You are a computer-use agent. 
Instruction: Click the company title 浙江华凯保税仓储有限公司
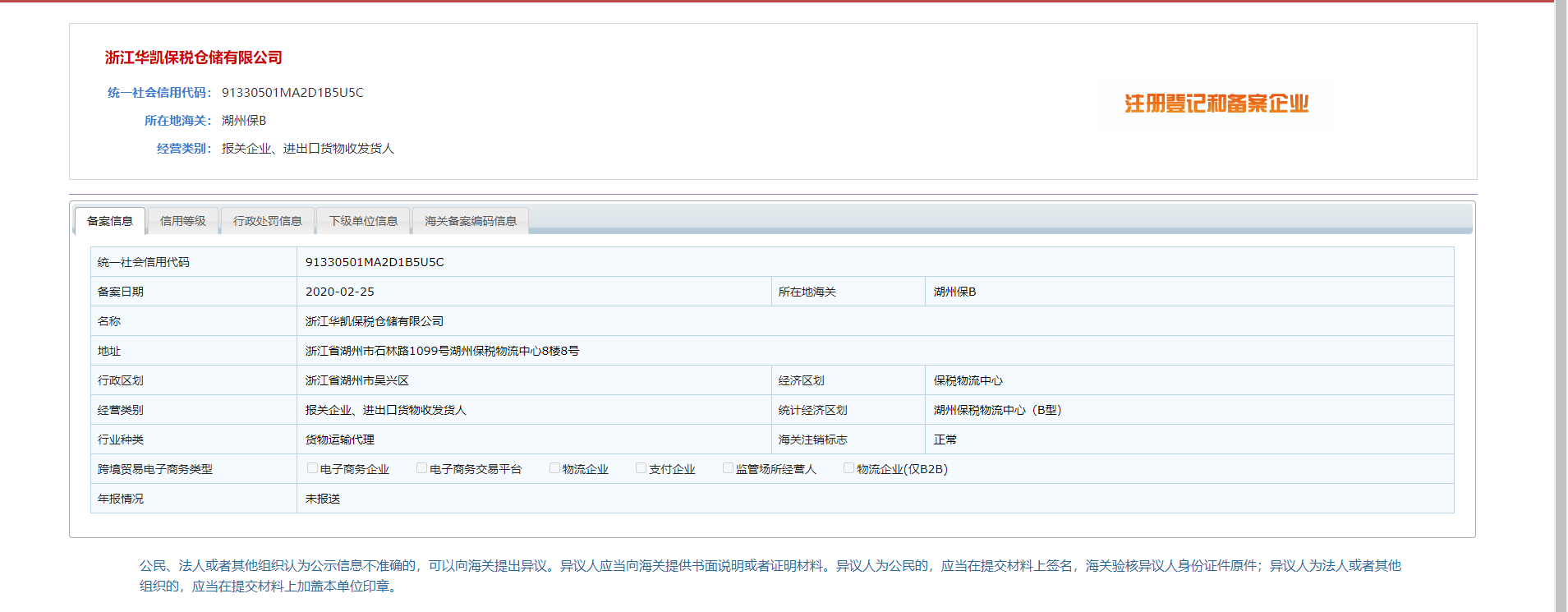(194, 58)
